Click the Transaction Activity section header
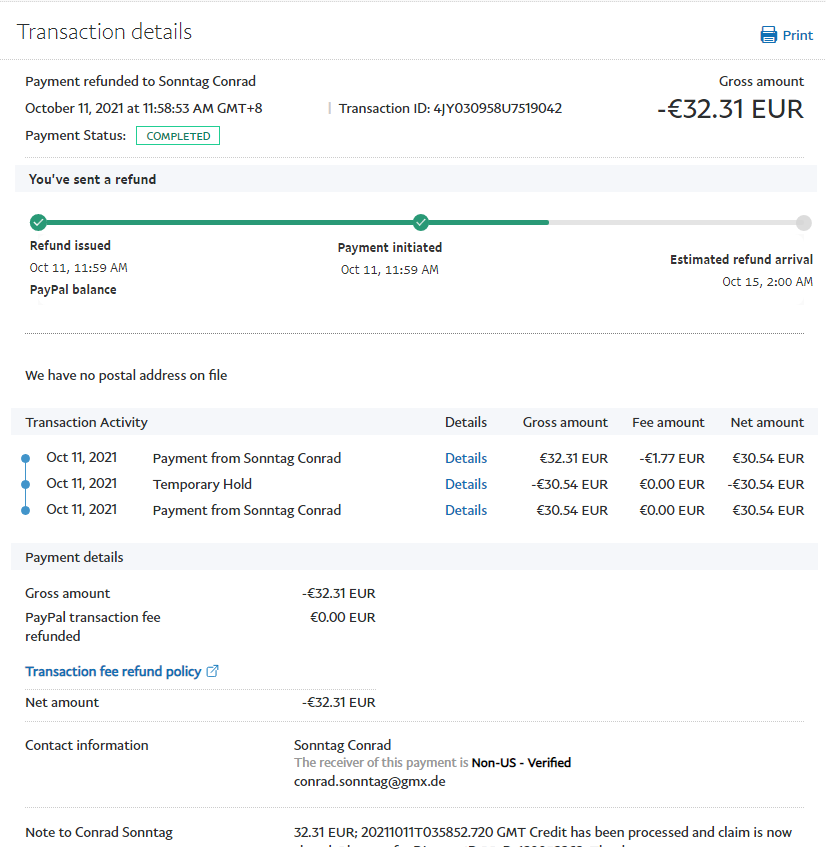Screen dimensions: 826x847 86,422
